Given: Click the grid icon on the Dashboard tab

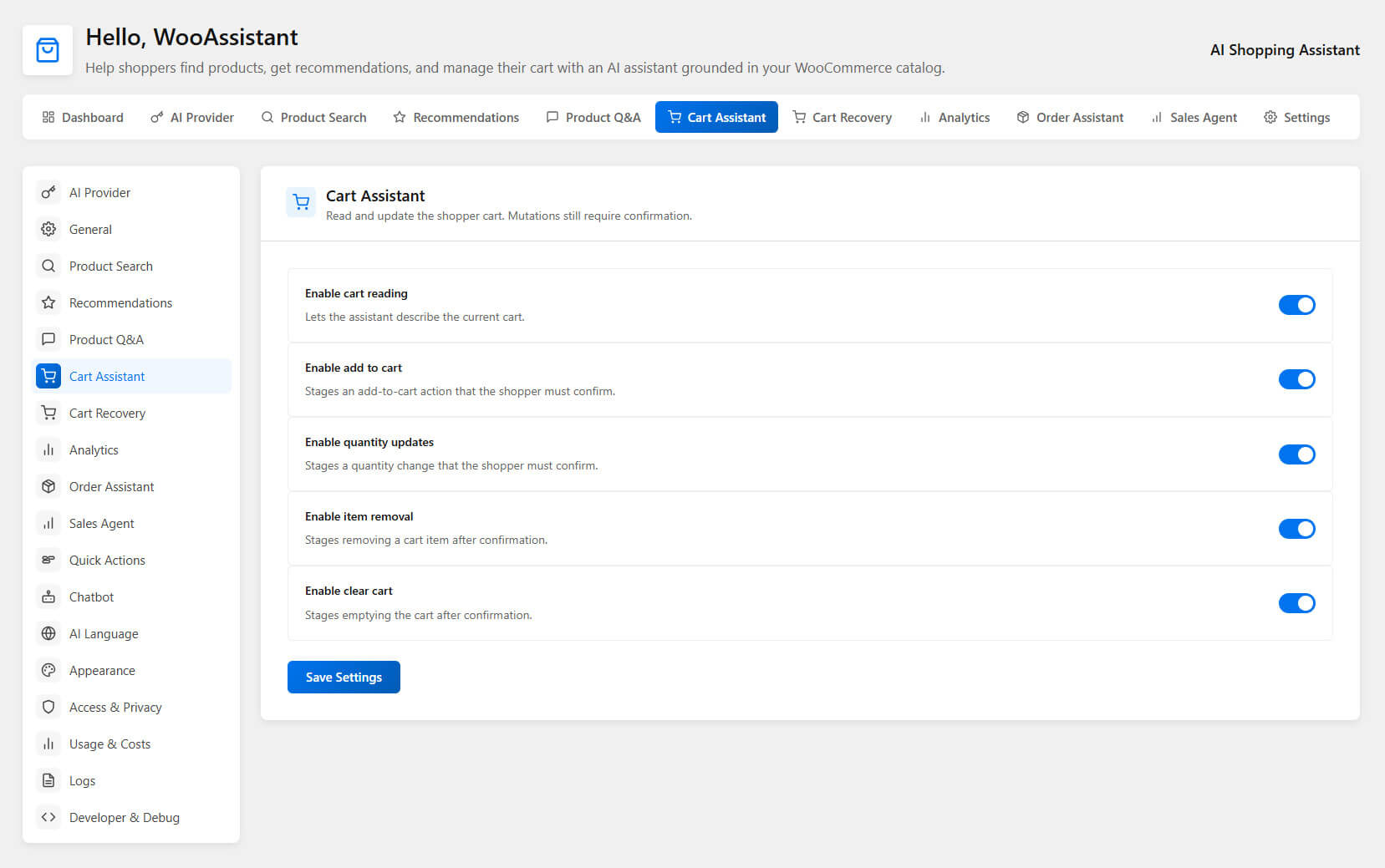Looking at the screenshot, I should [48, 117].
